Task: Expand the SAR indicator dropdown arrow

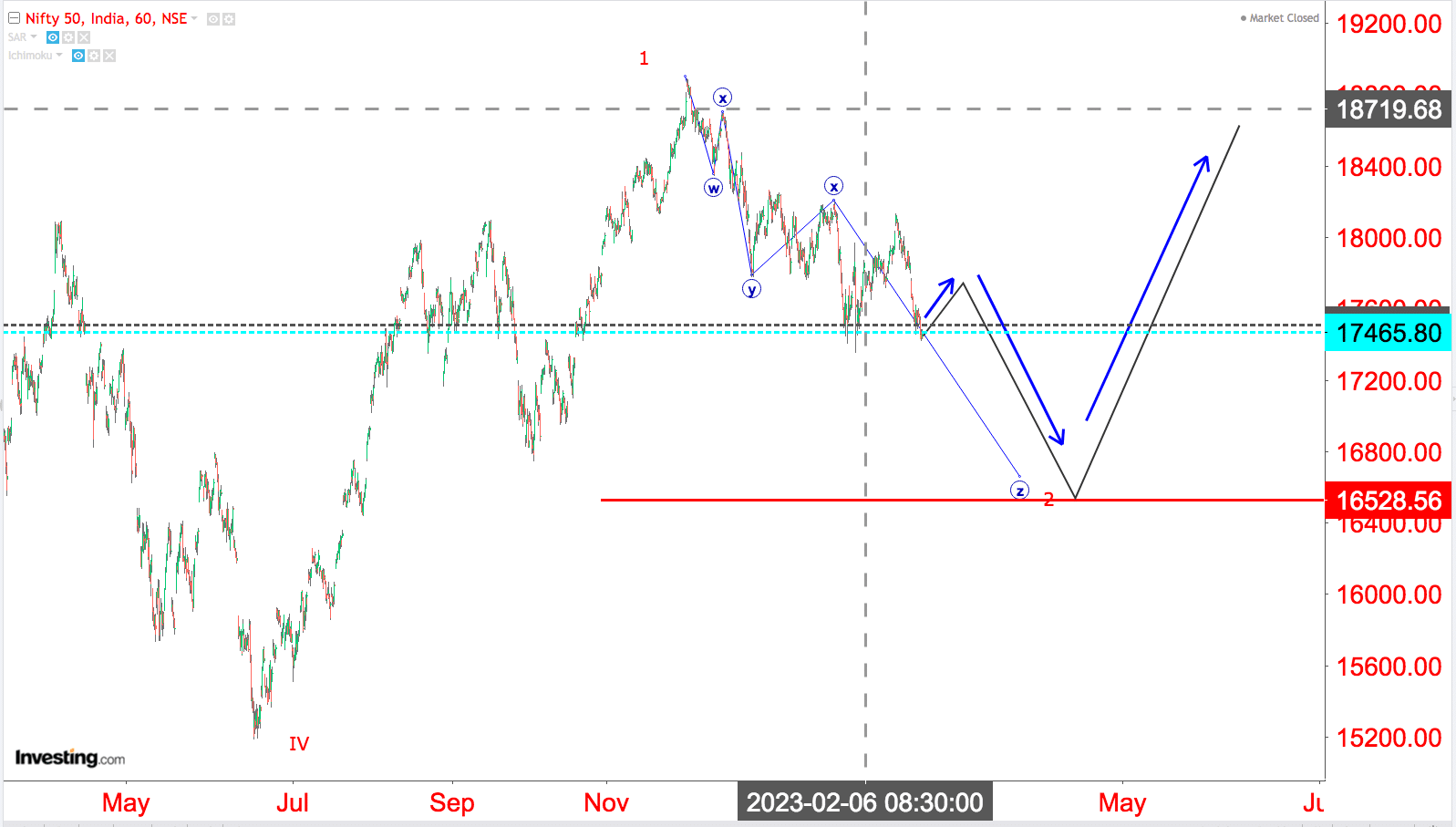Action: [x=34, y=37]
